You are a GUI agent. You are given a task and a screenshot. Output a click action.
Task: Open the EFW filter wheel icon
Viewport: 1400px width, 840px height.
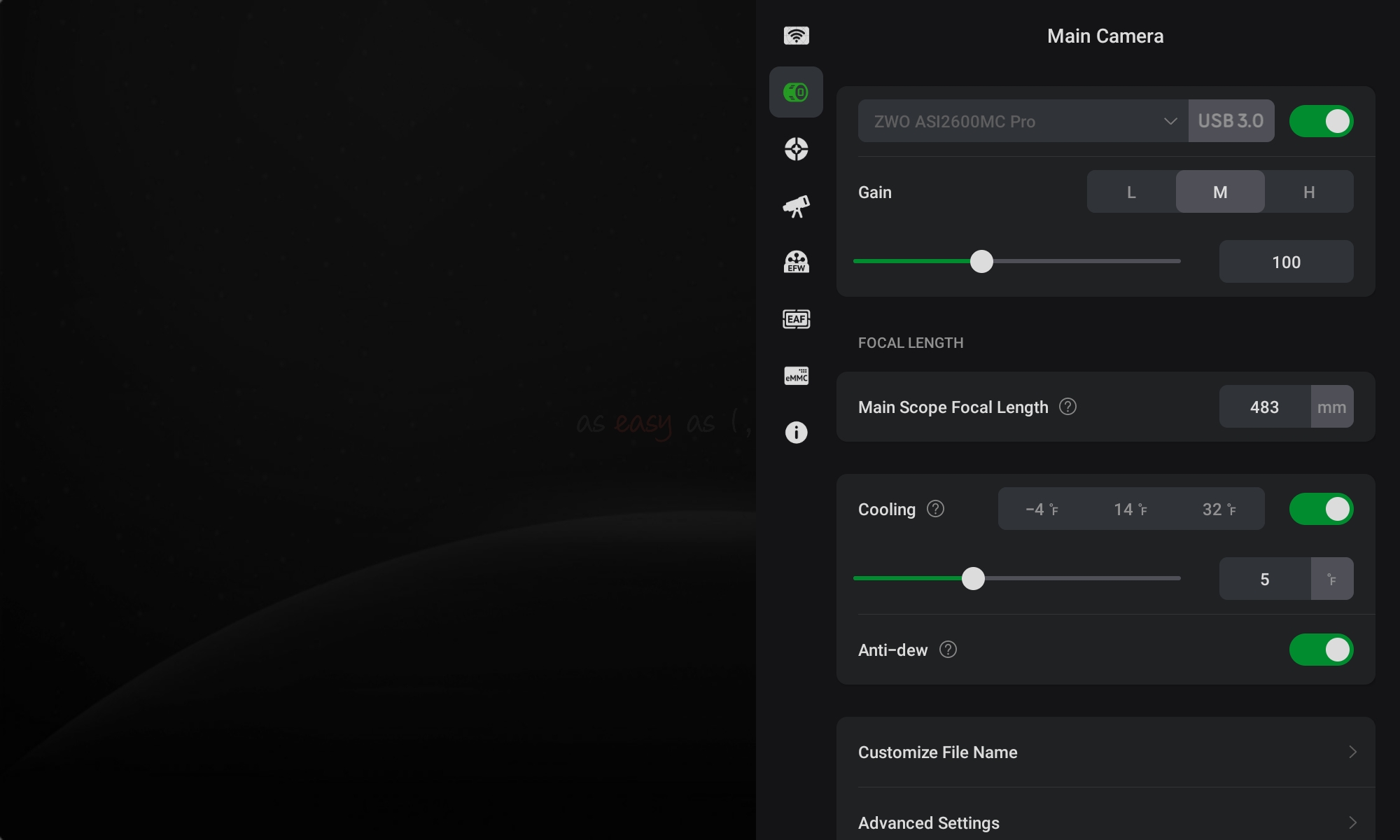tap(796, 262)
